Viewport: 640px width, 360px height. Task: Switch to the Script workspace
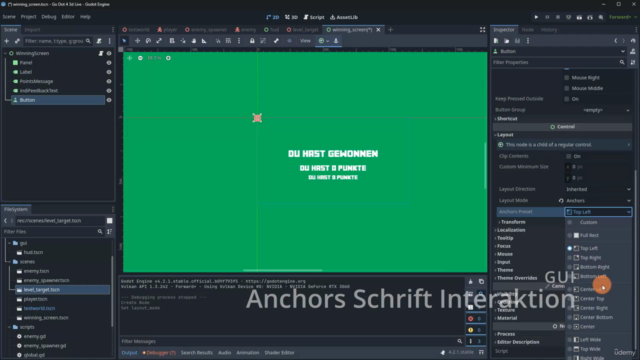point(314,17)
